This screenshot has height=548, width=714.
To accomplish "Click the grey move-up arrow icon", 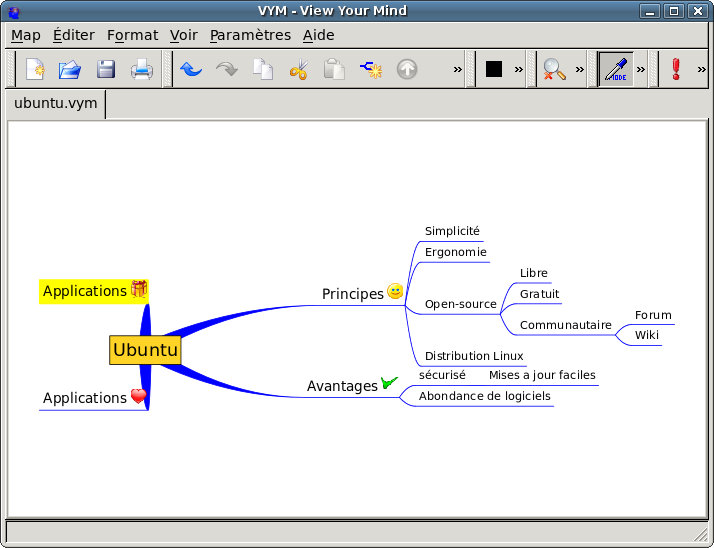I will tap(407, 70).
